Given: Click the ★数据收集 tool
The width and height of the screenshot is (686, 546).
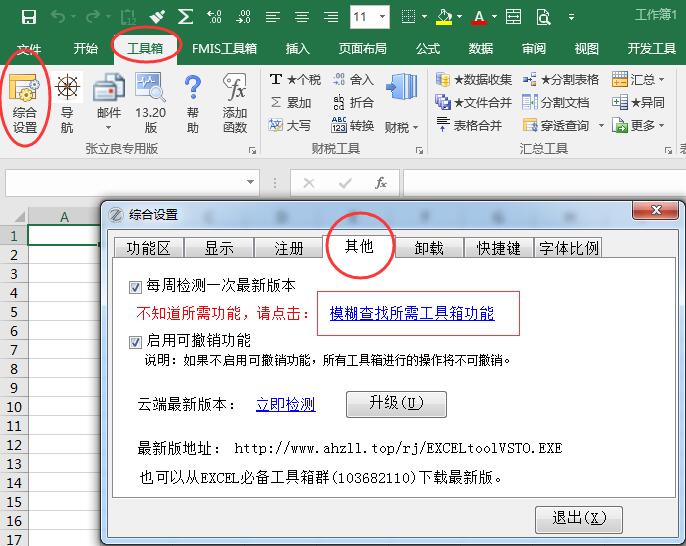Looking at the screenshot, I should click(x=474, y=80).
